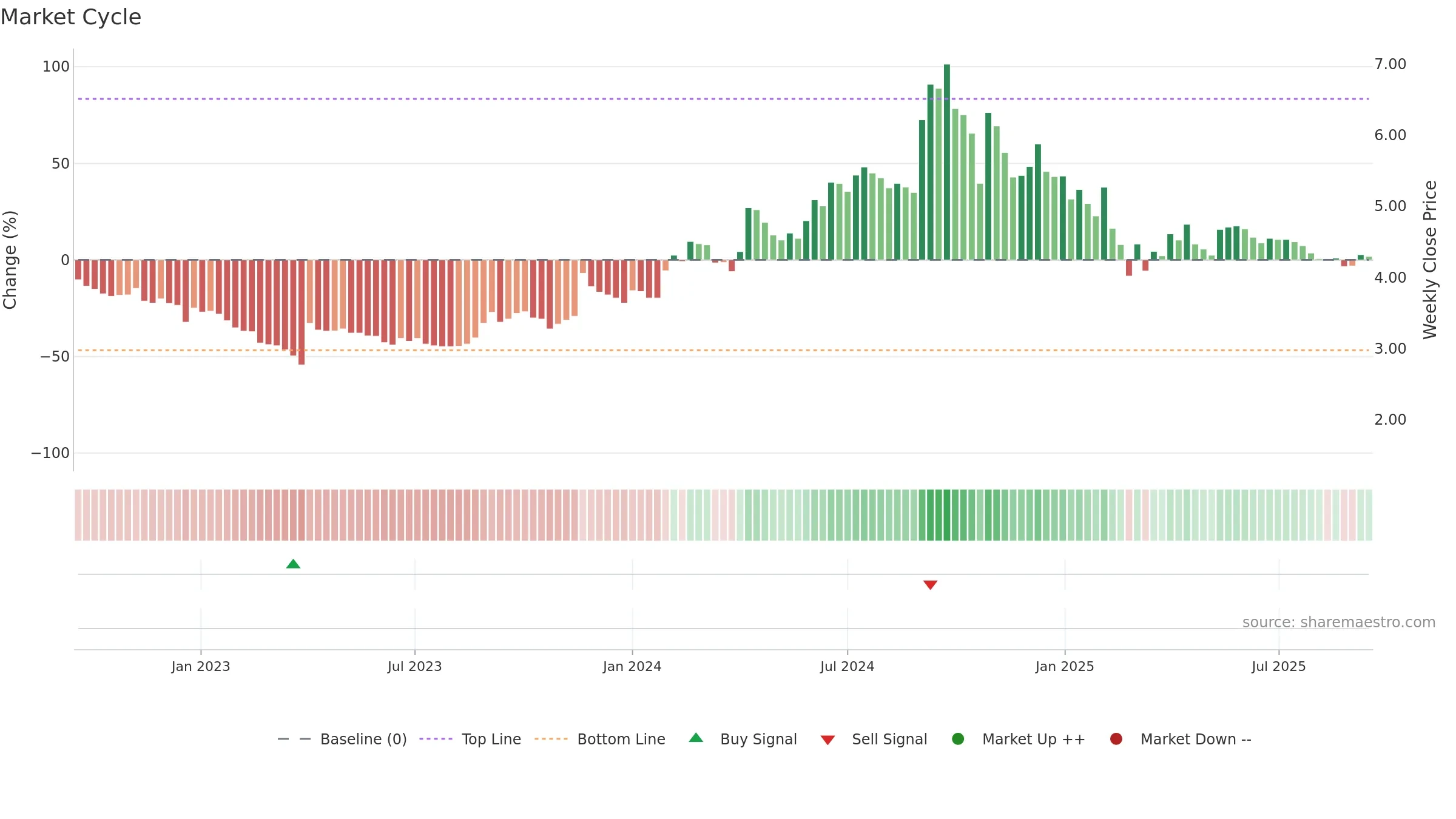Click the green Buy Signal triangle marker on the timeline
The image size is (1456, 819).
click(x=293, y=564)
